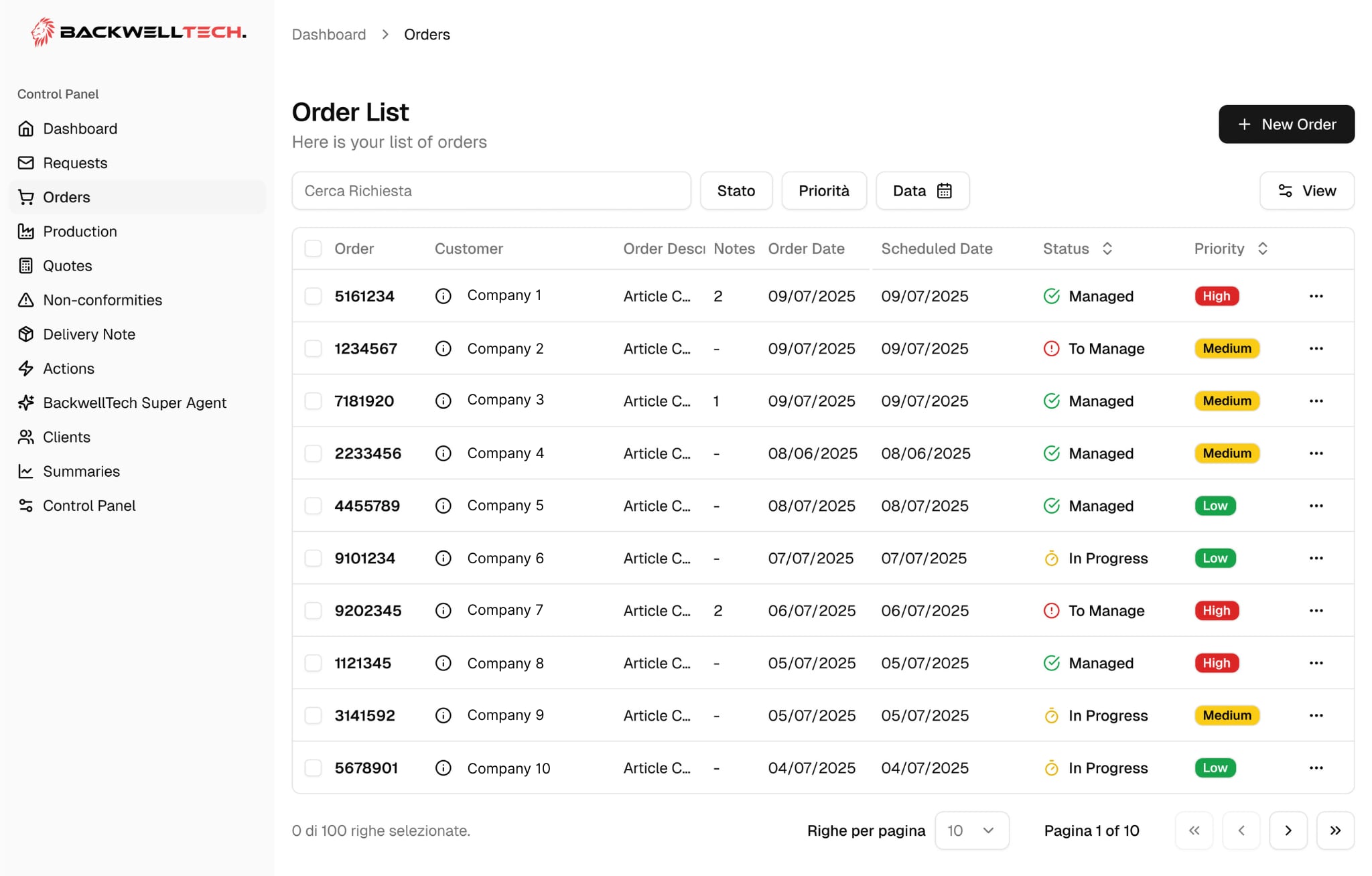Open row actions menu for order 3141592

click(1316, 715)
